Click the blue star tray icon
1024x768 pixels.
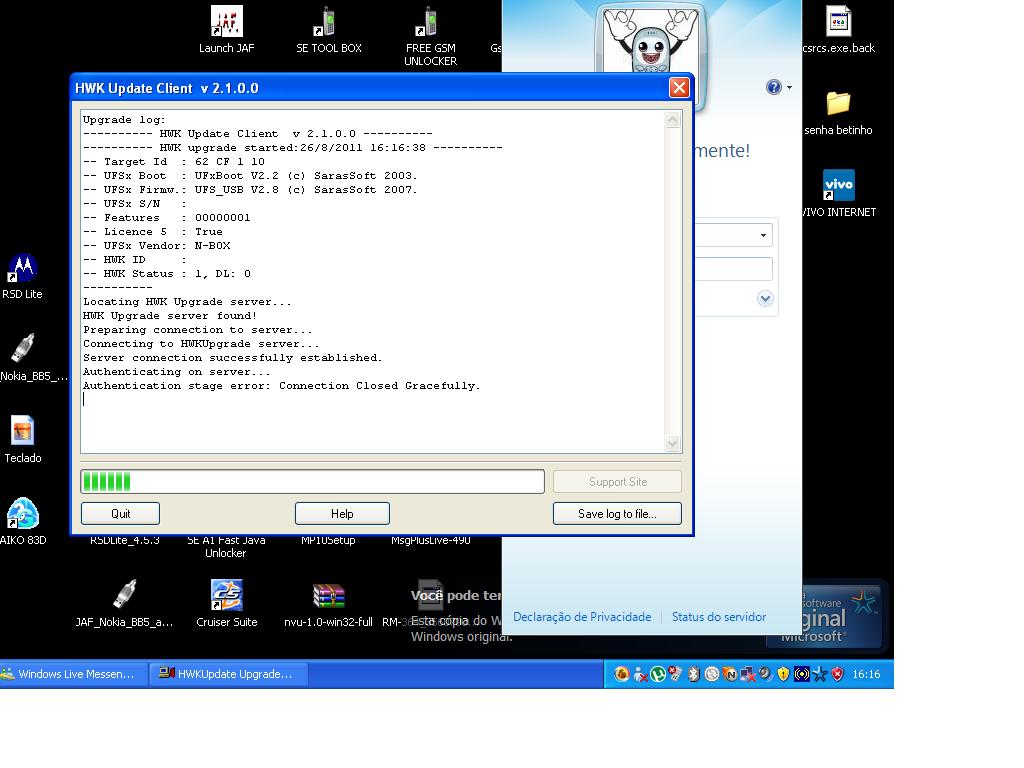pos(820,674)
